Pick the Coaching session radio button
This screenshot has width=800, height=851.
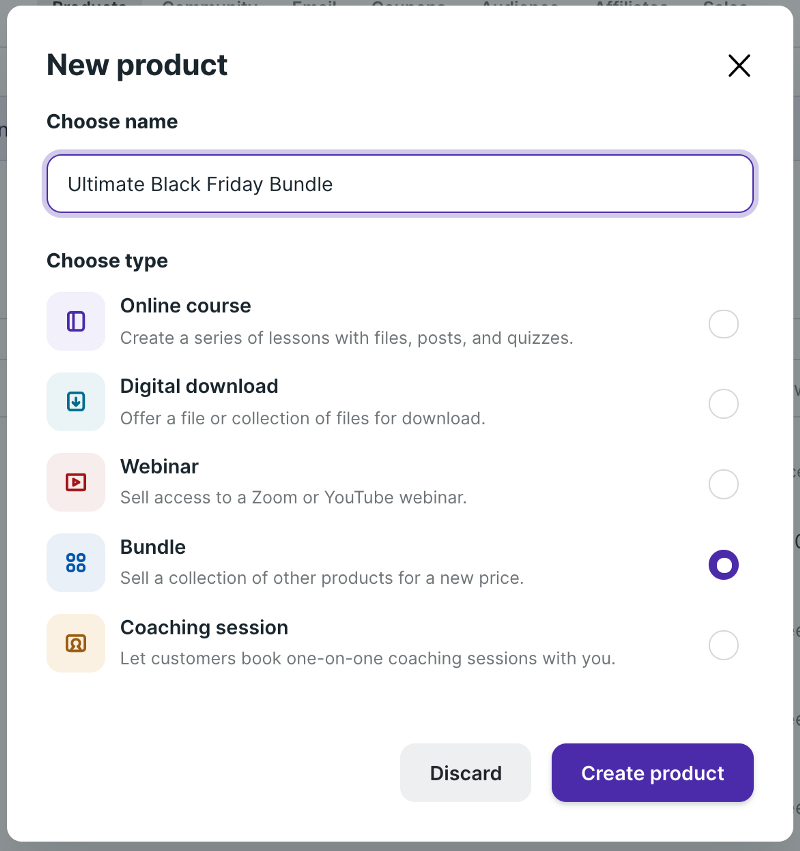[x=723, y=645]
